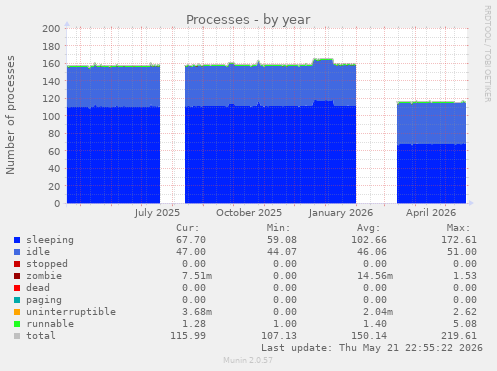Click the 100 y-axis tick label

tap(51, 116)
